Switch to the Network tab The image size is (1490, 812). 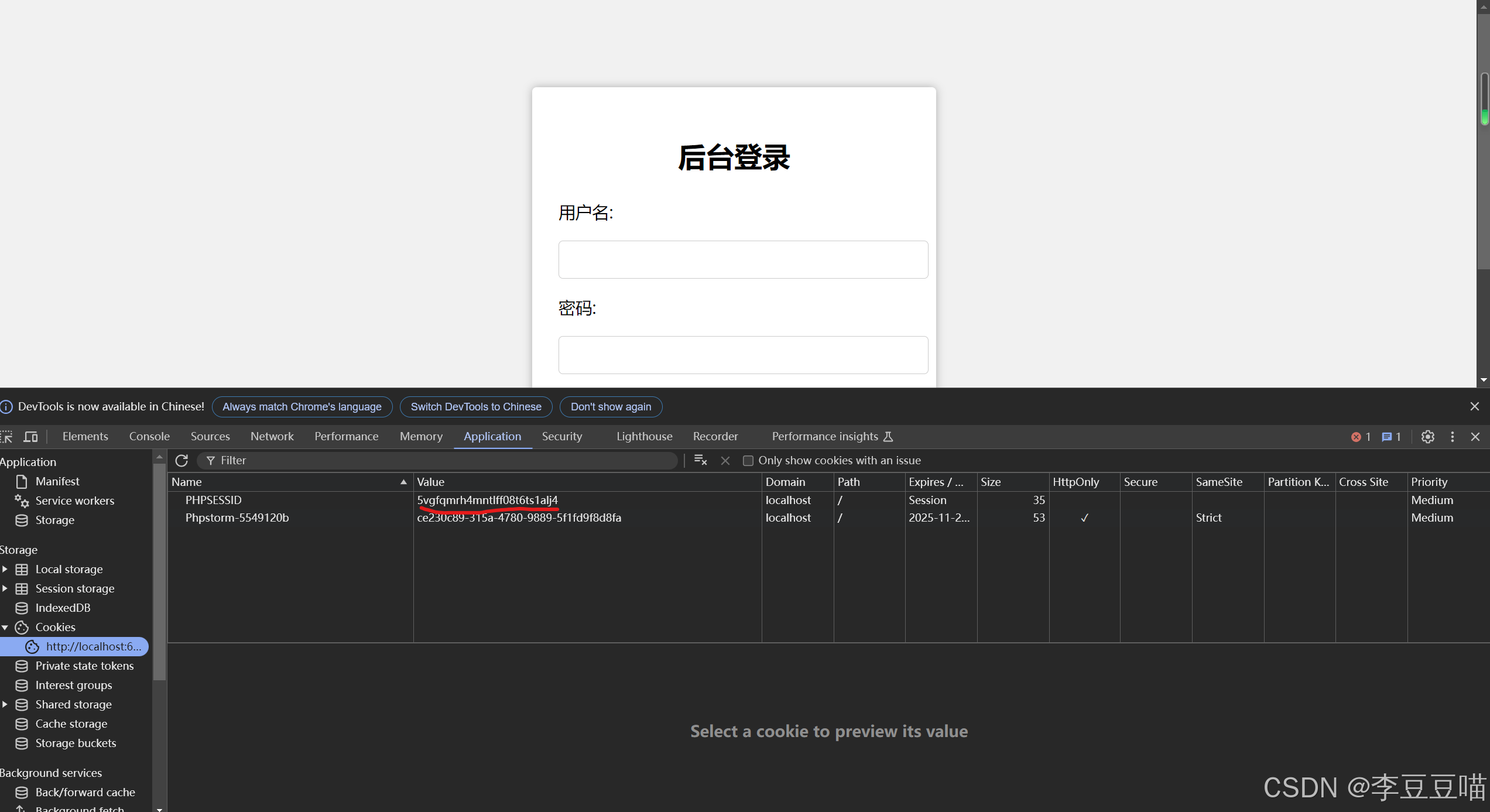pos(271,436)
